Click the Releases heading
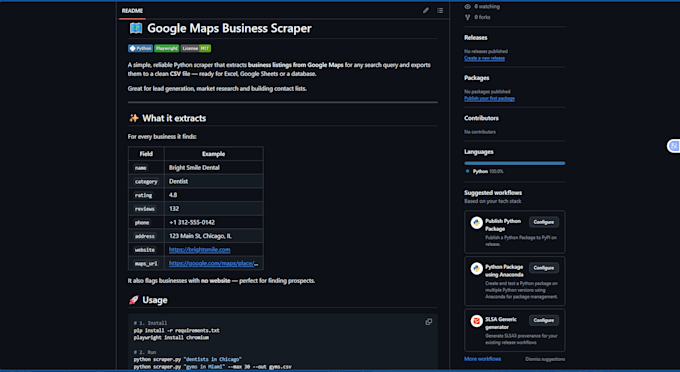This screenshot has width=680, height=372. 476,38
